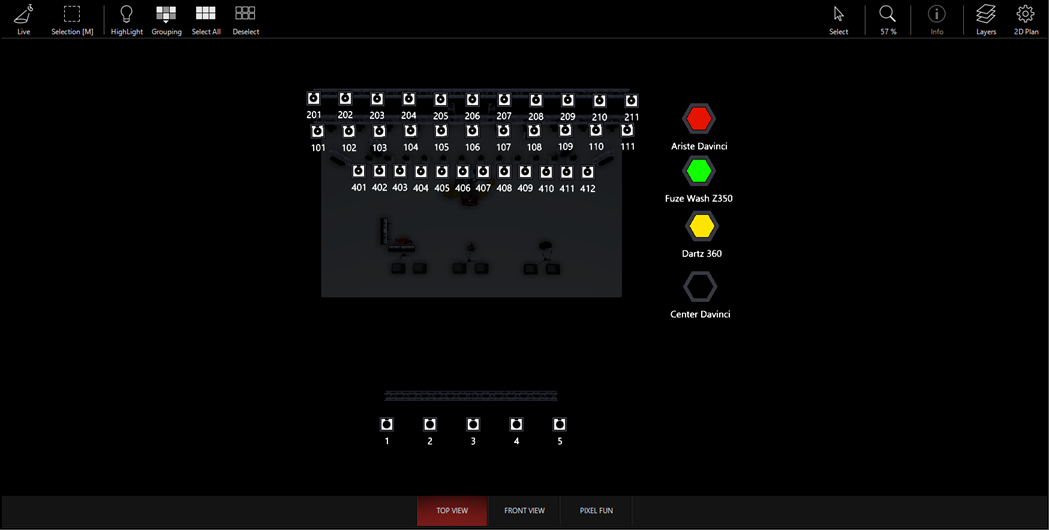The width and height of the screenshot is (1049, 530).
Task: Select fixture 209
Action: [x=567, y=100]
